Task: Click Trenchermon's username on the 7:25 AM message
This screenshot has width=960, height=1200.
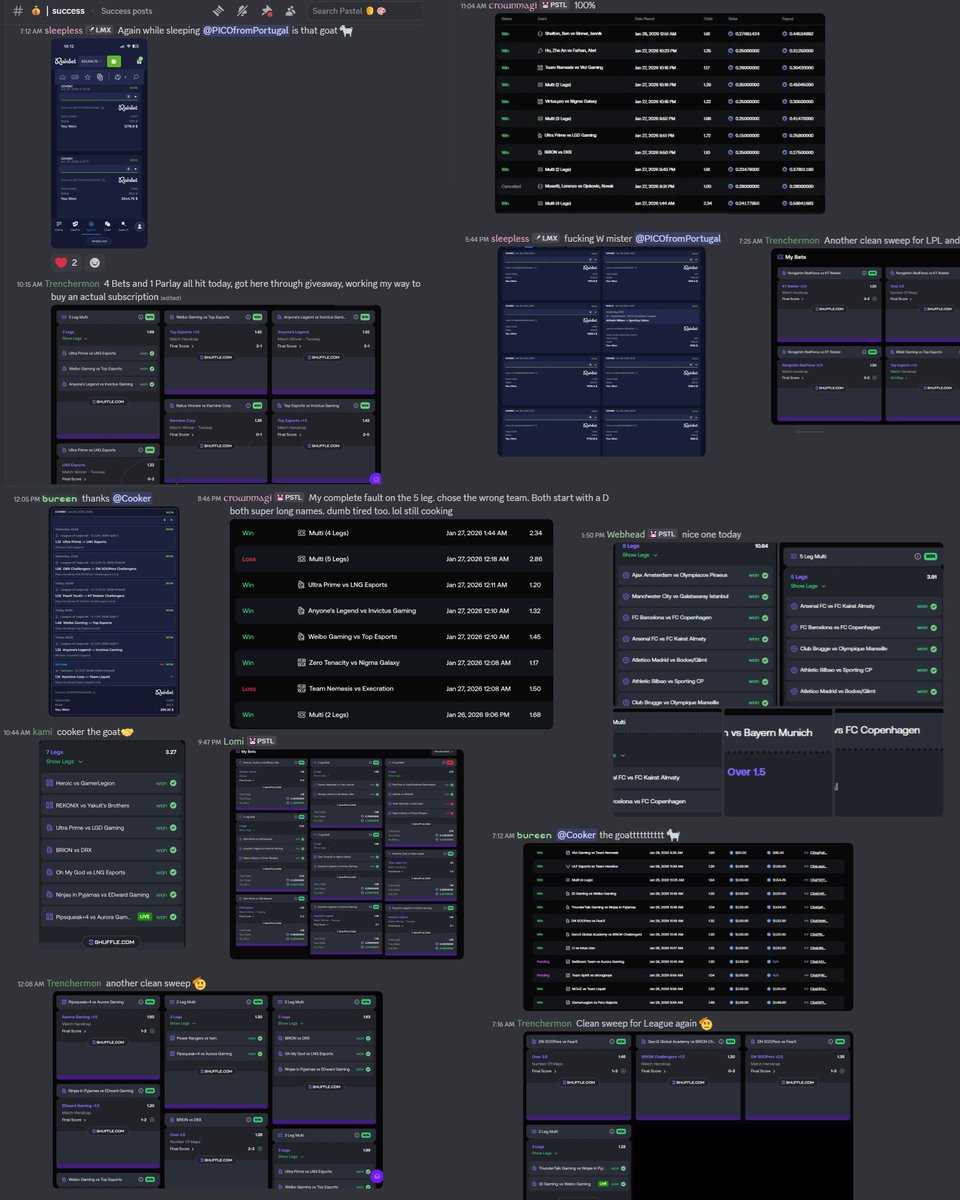Action: (x=793, y=241)
